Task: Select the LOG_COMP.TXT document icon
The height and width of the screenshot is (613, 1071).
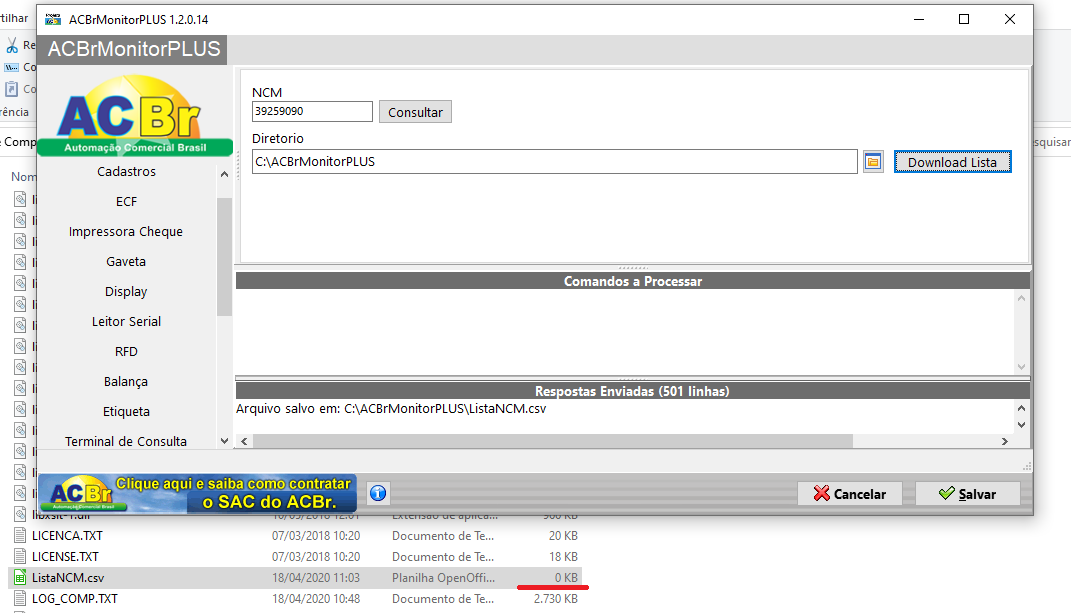Action: pos(20,599)
